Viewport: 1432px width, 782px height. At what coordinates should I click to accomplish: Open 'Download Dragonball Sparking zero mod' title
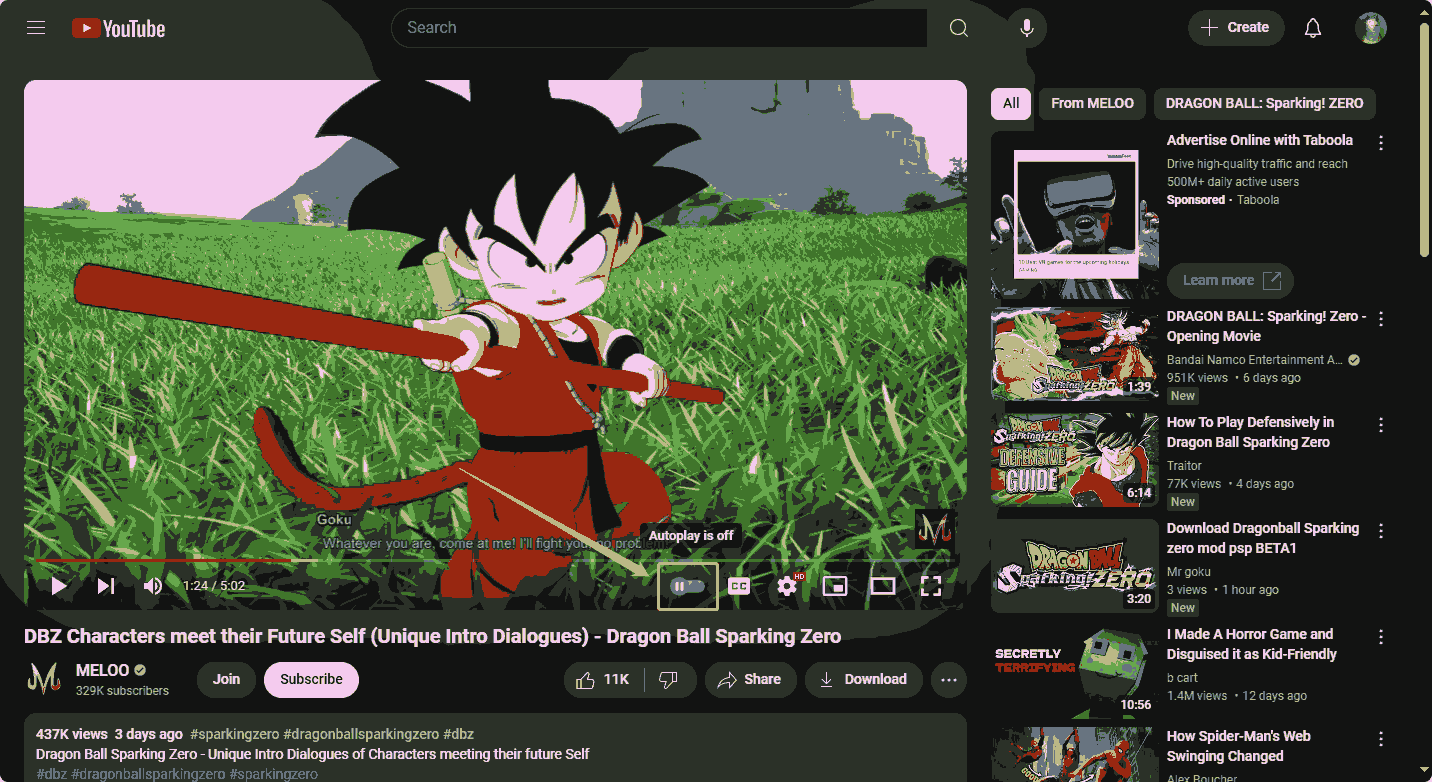click(1263, 538)
